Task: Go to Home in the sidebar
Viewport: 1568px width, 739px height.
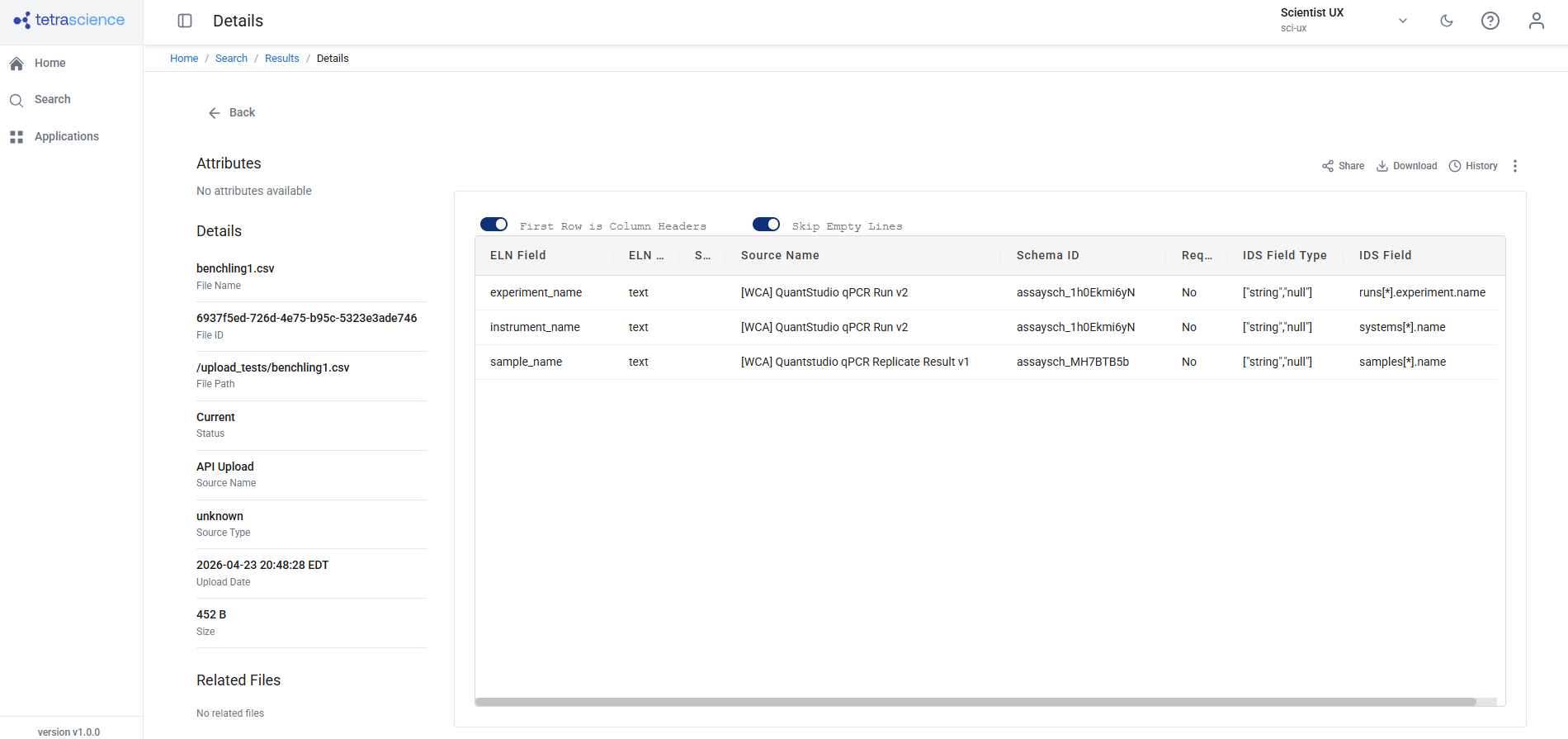Action: click(50, 63)
